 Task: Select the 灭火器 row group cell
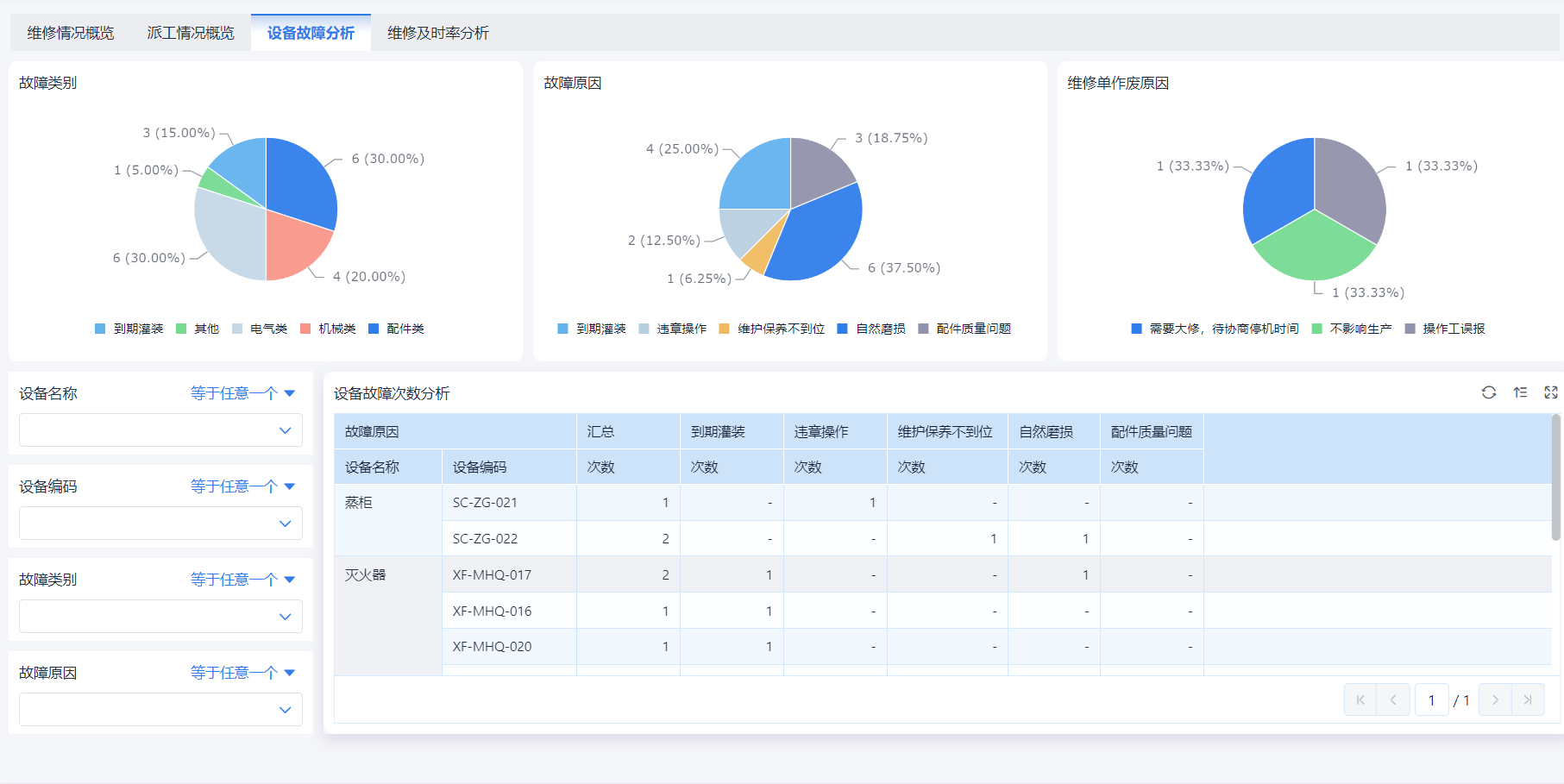388,616
